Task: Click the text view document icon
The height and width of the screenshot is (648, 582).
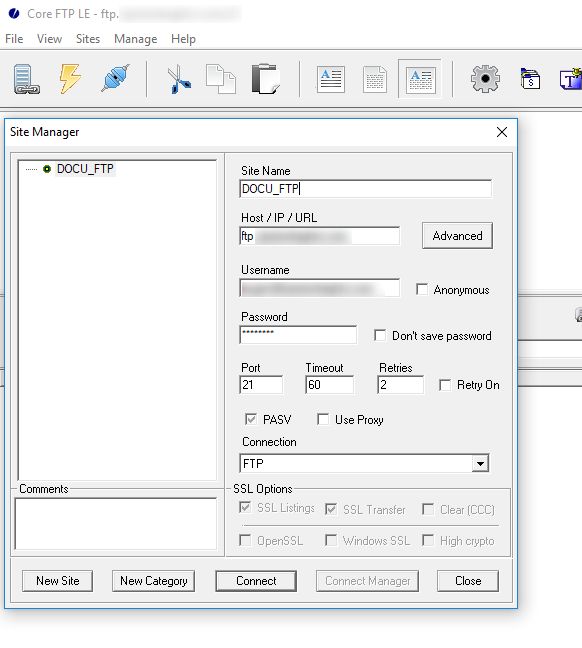Action: pyautogui.click(x=331, y=79)
